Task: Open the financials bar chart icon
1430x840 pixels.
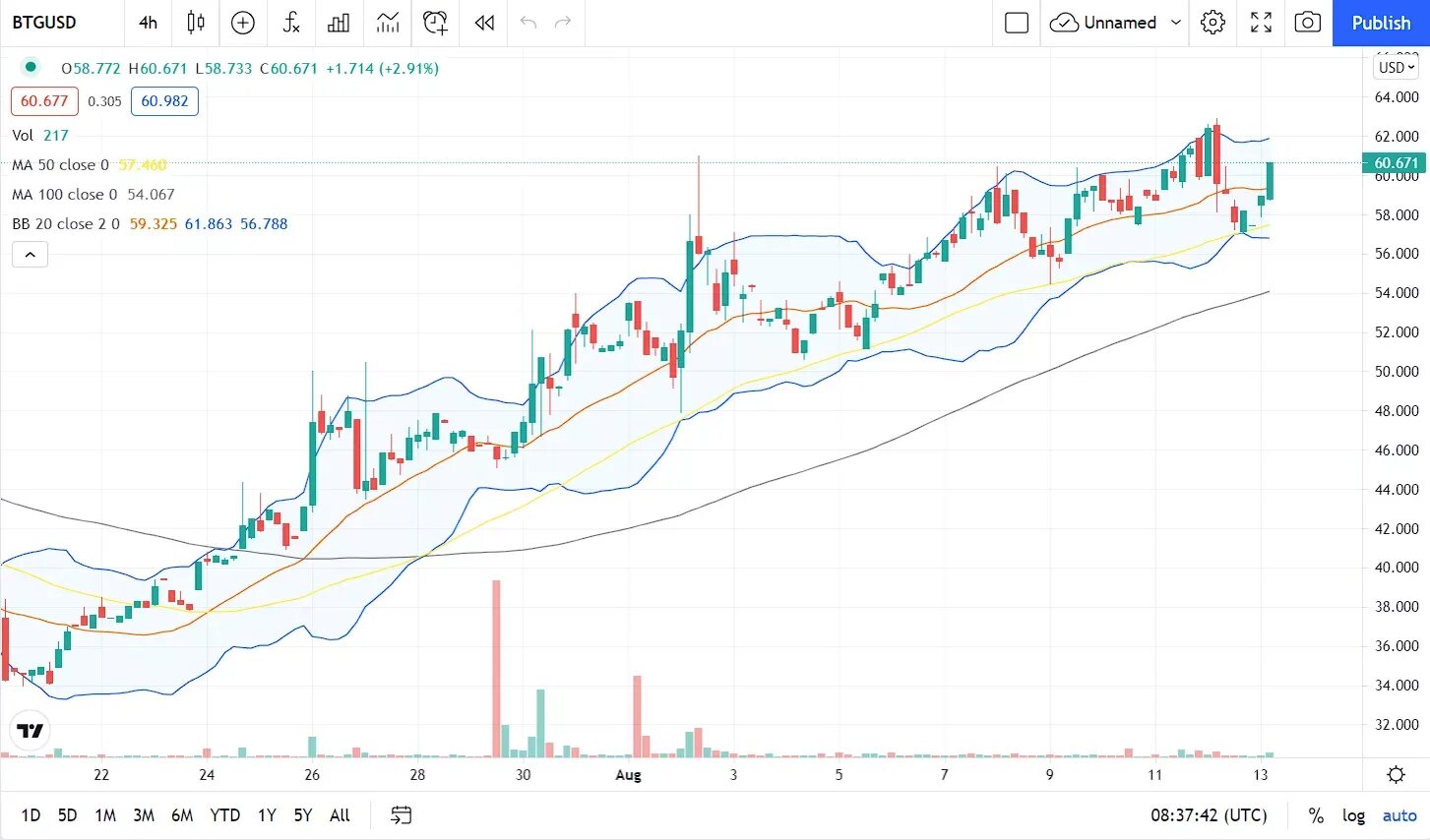Action: [x=339, y=23]
